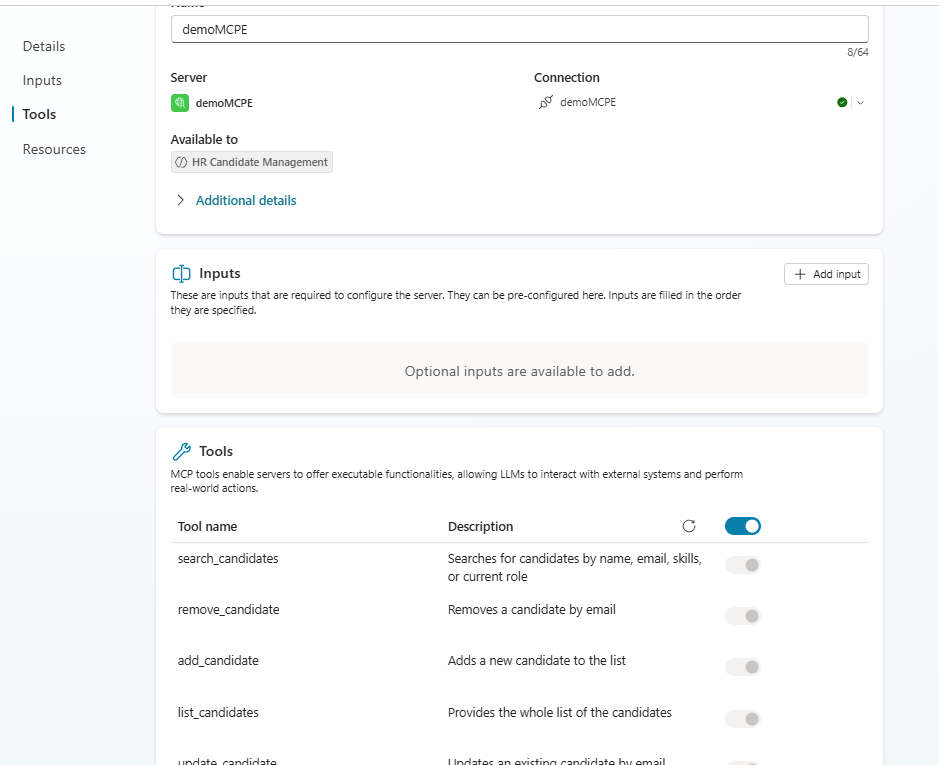Turn off the master all-tools toggle

click(x=742, y=526)
